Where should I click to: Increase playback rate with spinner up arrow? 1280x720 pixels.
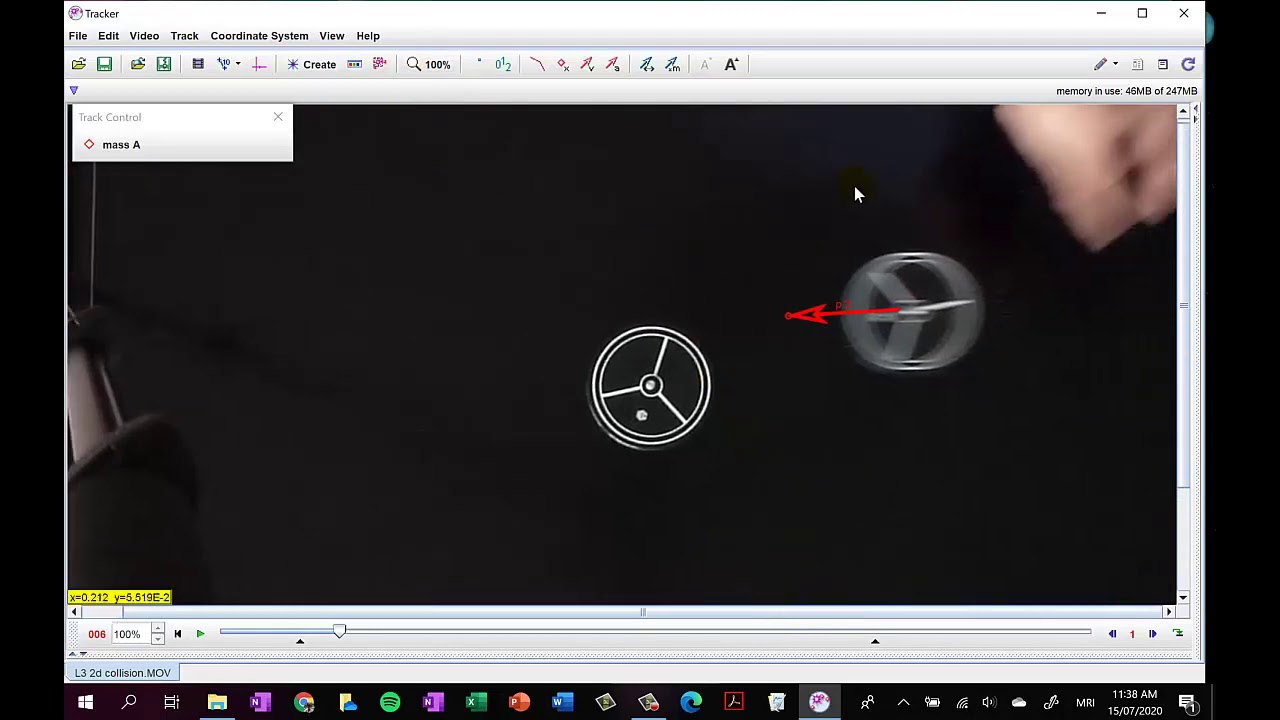tap(157, 629)
